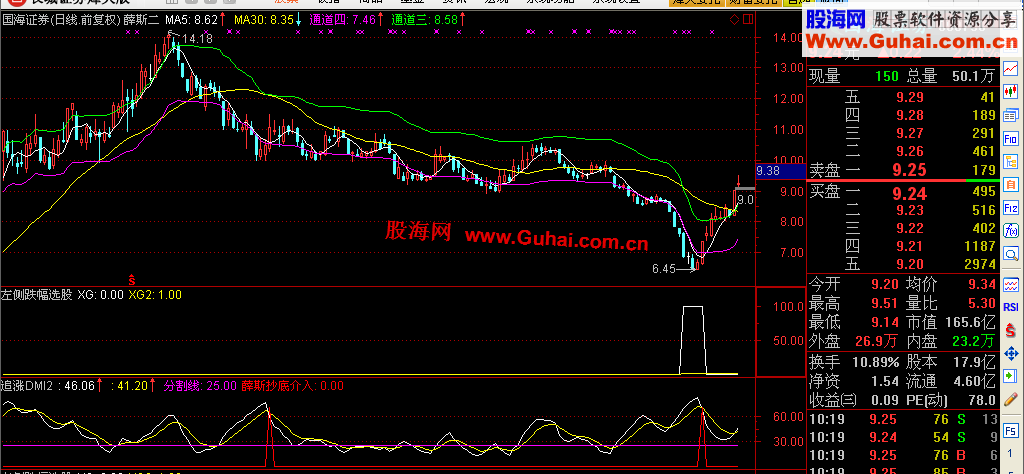Click the 追涨DMI2 indicator title

(27, 386)
